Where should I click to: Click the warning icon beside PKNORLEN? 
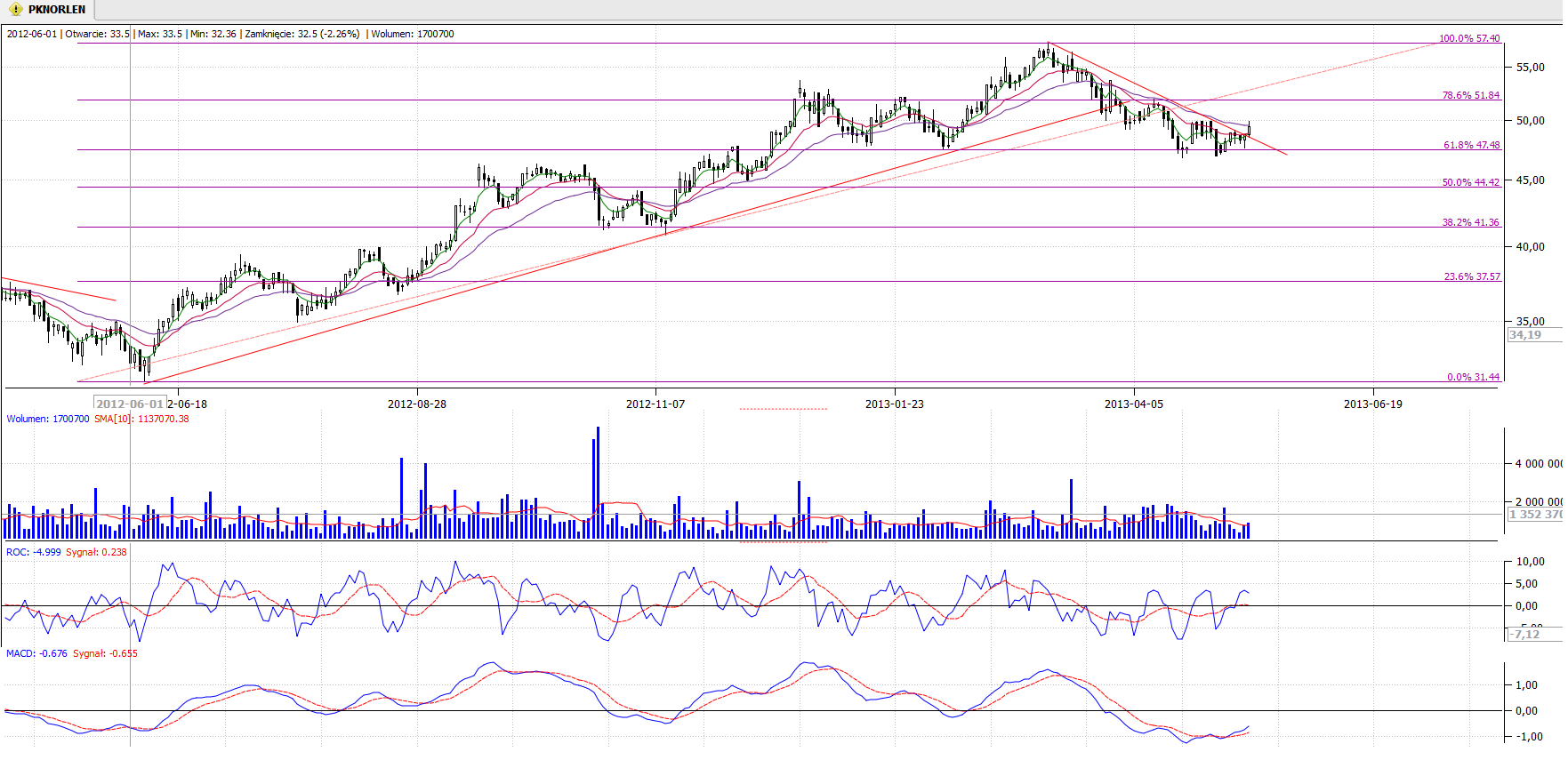pyautogui.click(x=15, y=10)
